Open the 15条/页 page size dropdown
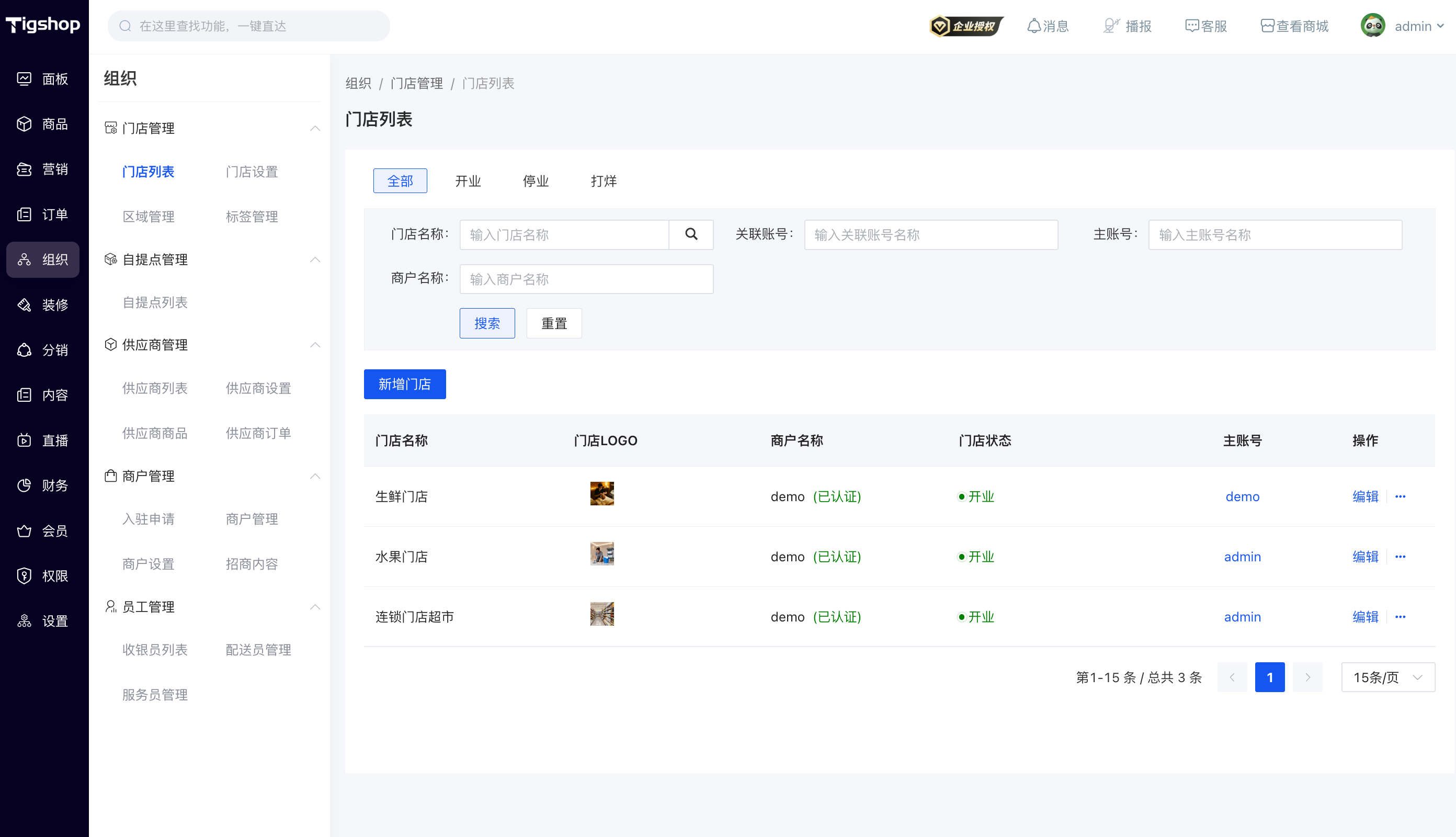Viewport: 1456px width, 837px height. pos(1387,677)
